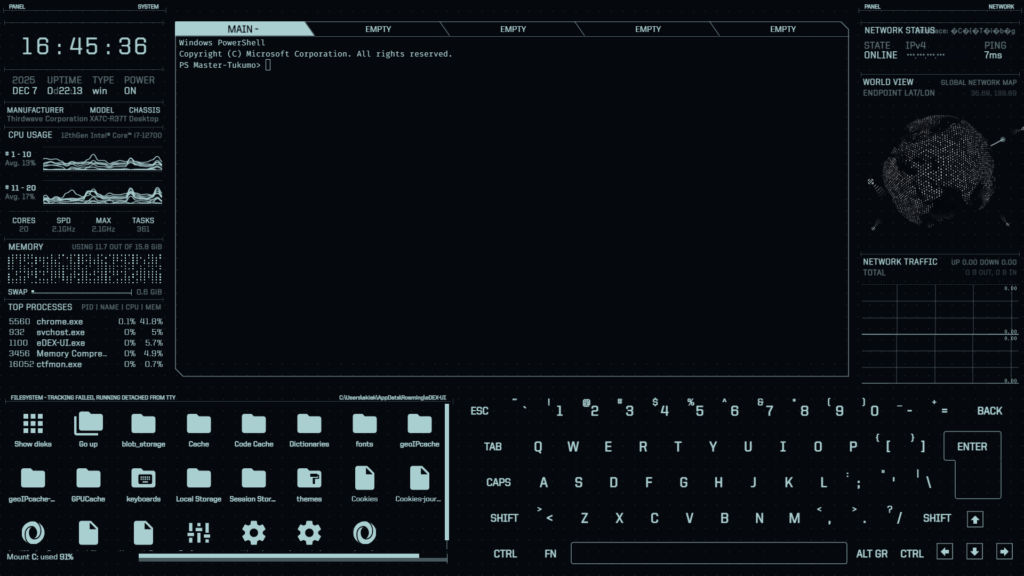This screenshot has width=1024, height=576.
Task: Switch to the first EMPTY terminal tab
Action: click(x=378, y=29)
